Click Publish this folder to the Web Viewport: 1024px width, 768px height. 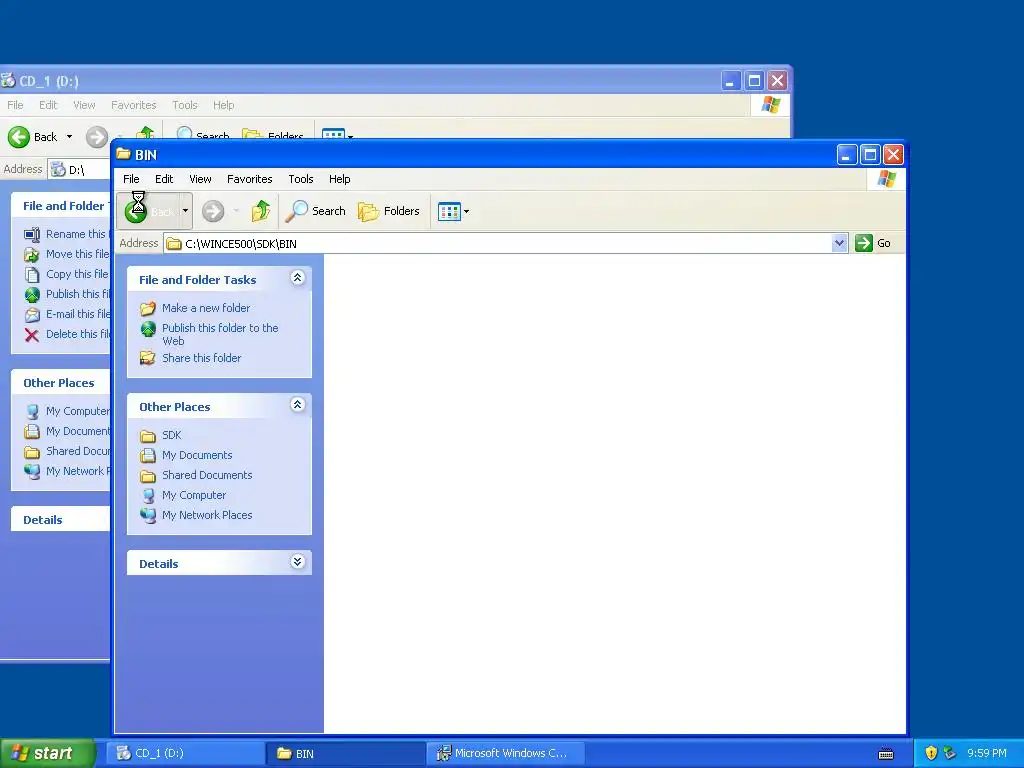(x=220, y=334)
